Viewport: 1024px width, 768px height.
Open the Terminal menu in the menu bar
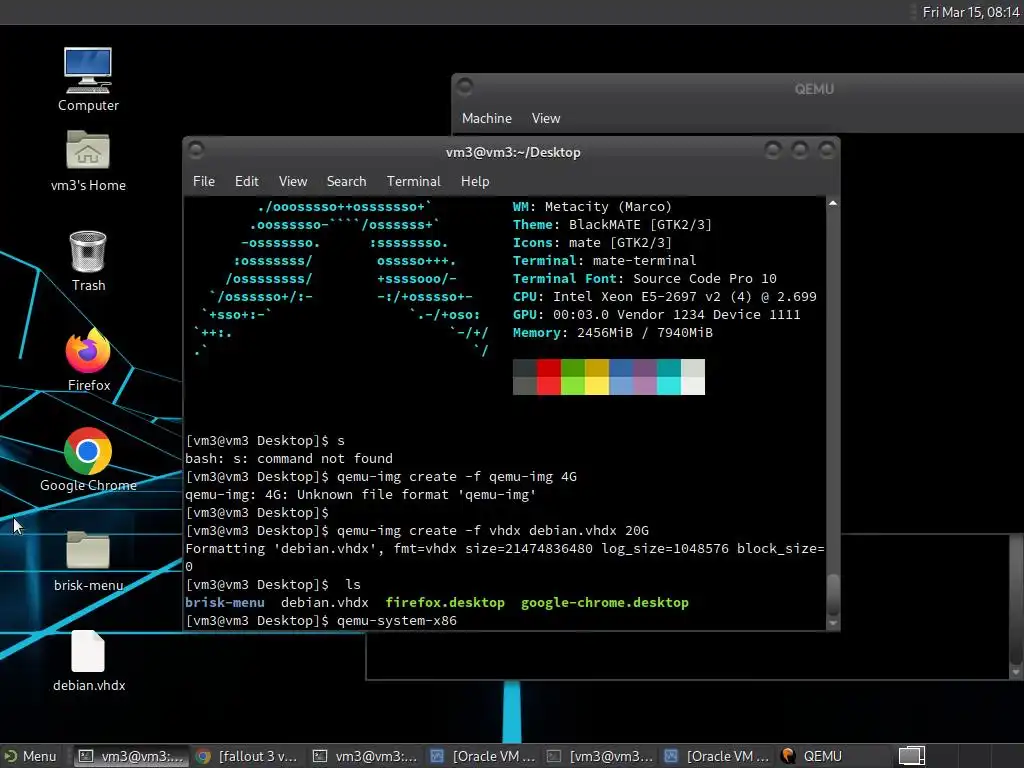pos(413,182)
